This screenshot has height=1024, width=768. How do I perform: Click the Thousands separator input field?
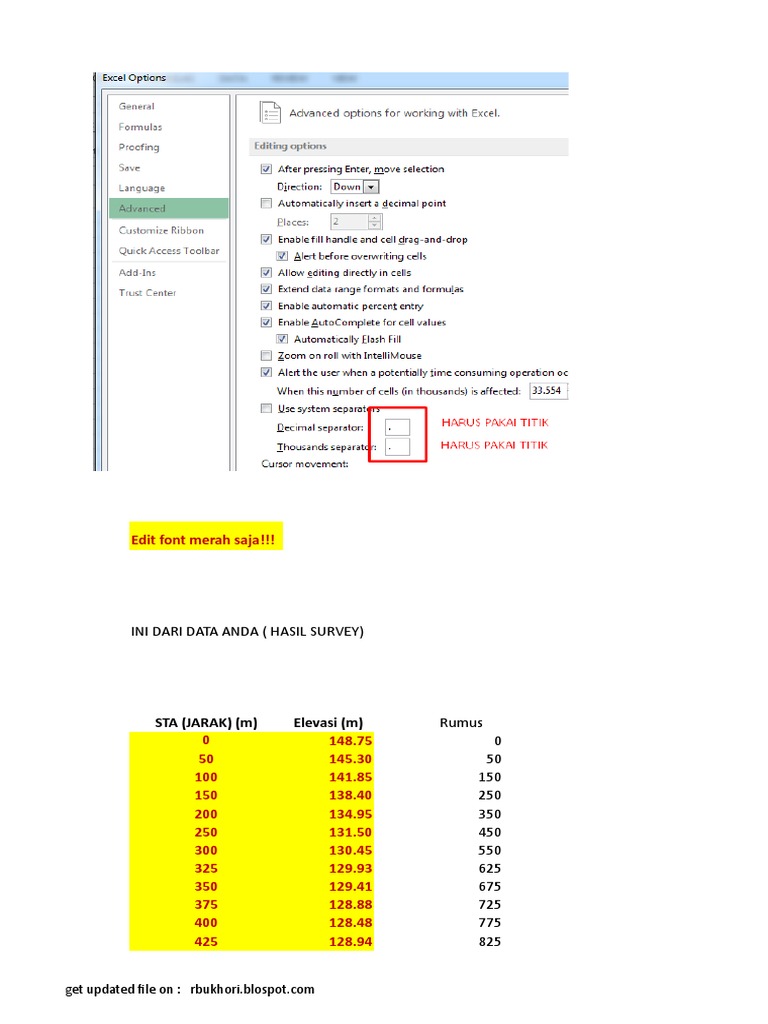pos(397,447)
